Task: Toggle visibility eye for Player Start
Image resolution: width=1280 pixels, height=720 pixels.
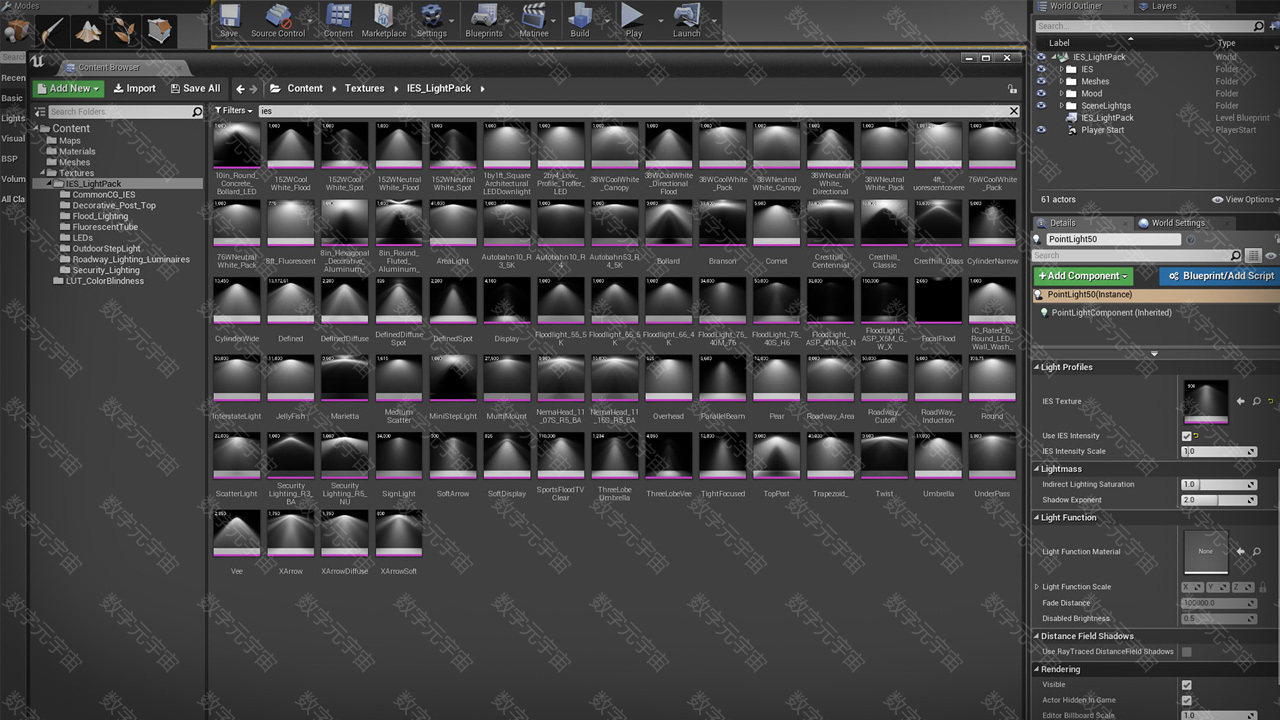Action: [1041, 130]
